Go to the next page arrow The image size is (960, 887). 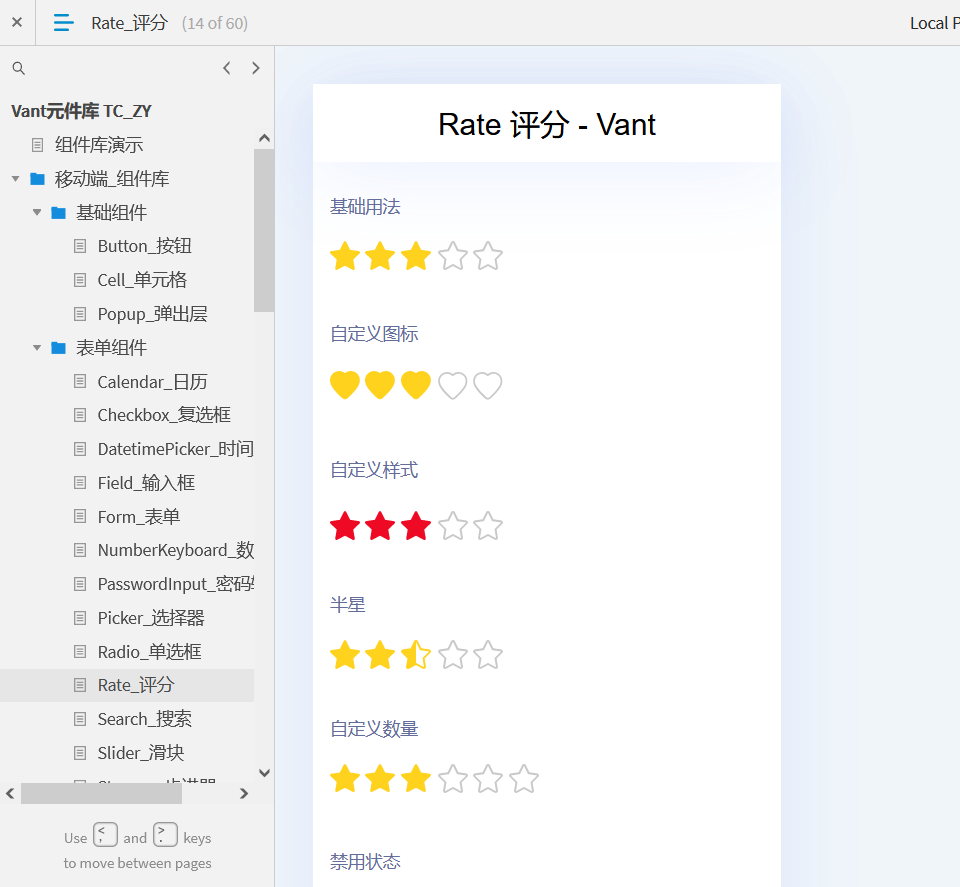256,68
